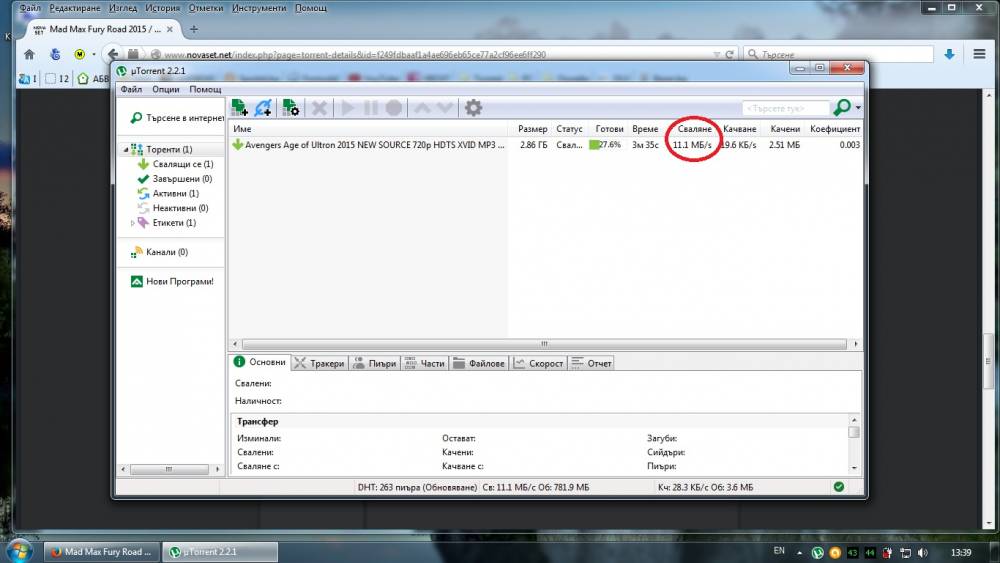Close the Mad Max Fury Road tab
This screenshot has width=1000, height=563.
(x=170, y=29)
